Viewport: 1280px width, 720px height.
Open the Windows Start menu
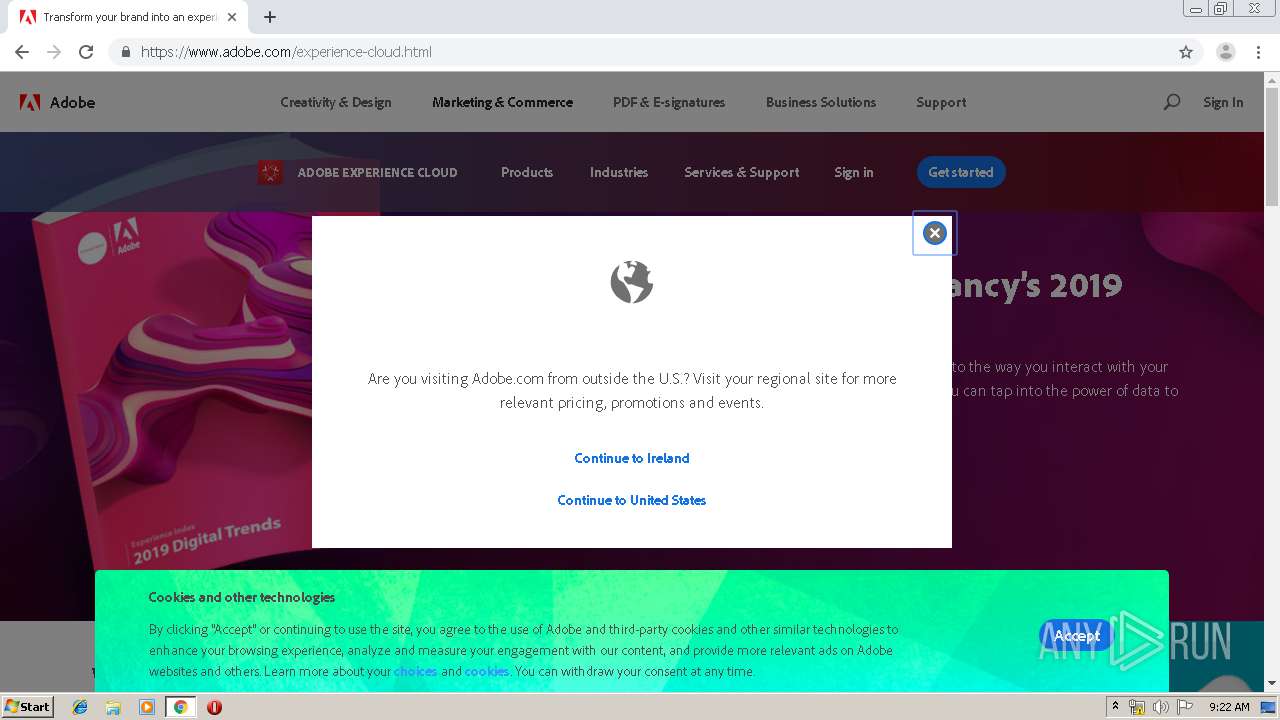tap(27, 706)
